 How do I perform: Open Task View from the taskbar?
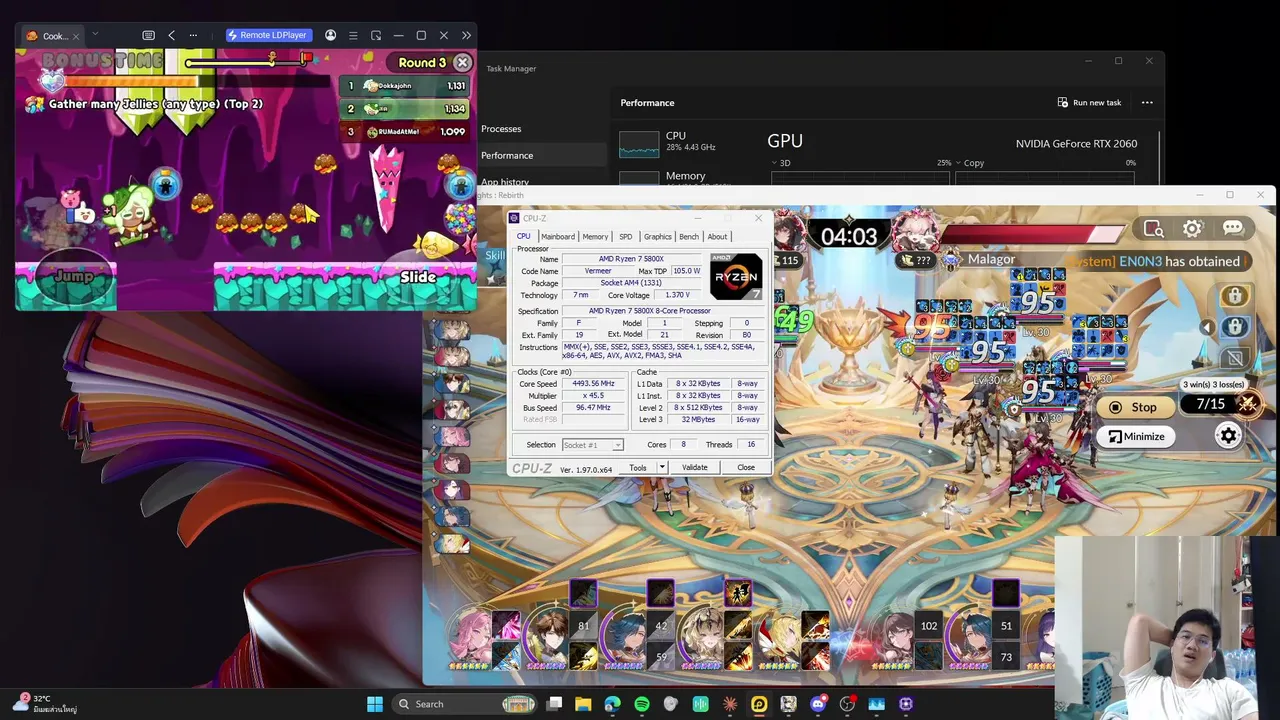pyautogui.click(x=555, y=704)
